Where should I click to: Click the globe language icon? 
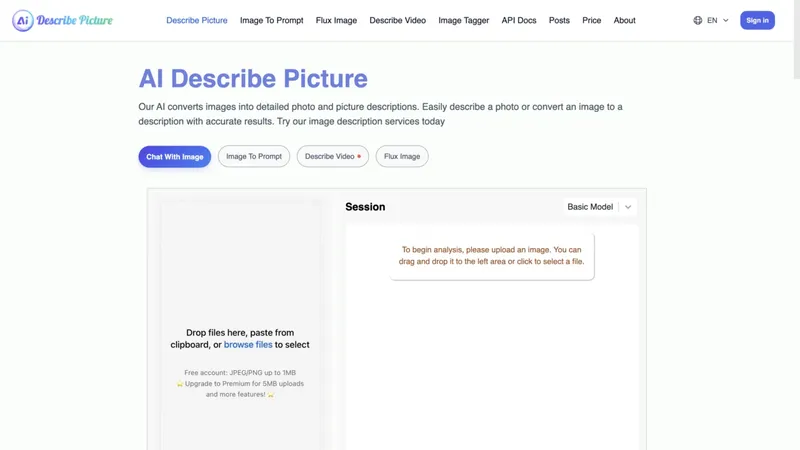coord(698,20)
